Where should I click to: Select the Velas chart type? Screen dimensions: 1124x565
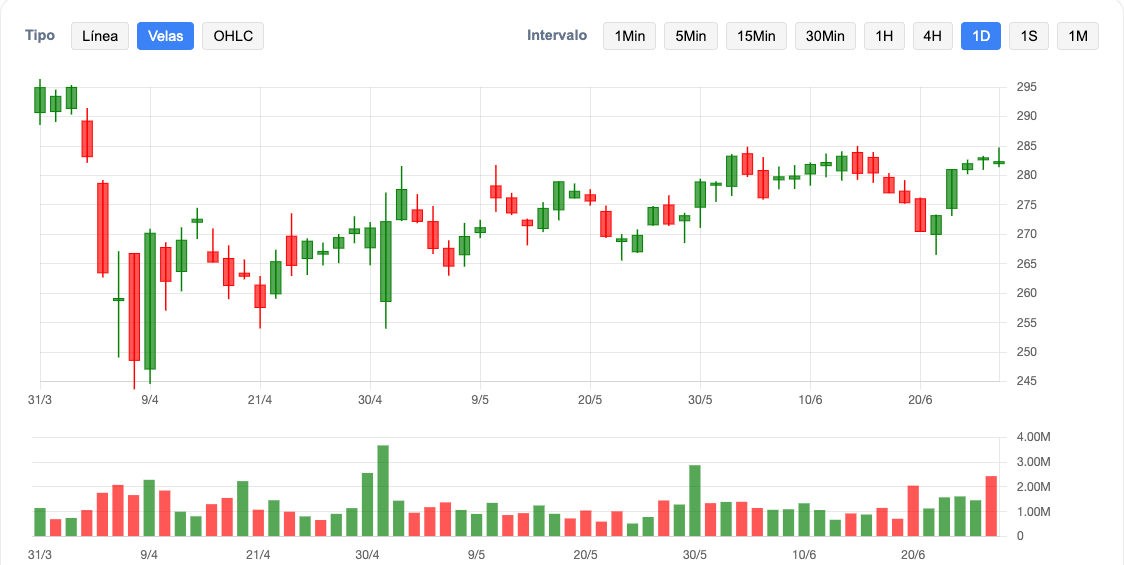pyautogui.click(x=166, y=36)
